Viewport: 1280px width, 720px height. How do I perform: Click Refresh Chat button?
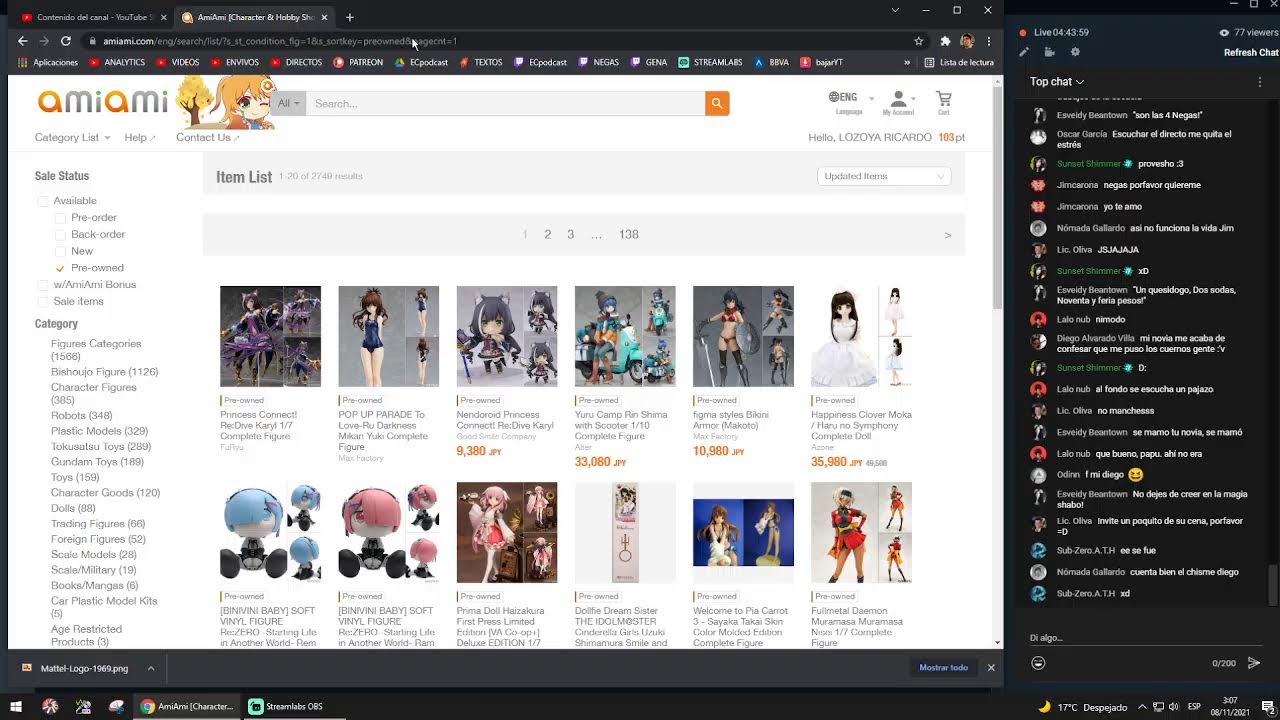(1251, 53)
